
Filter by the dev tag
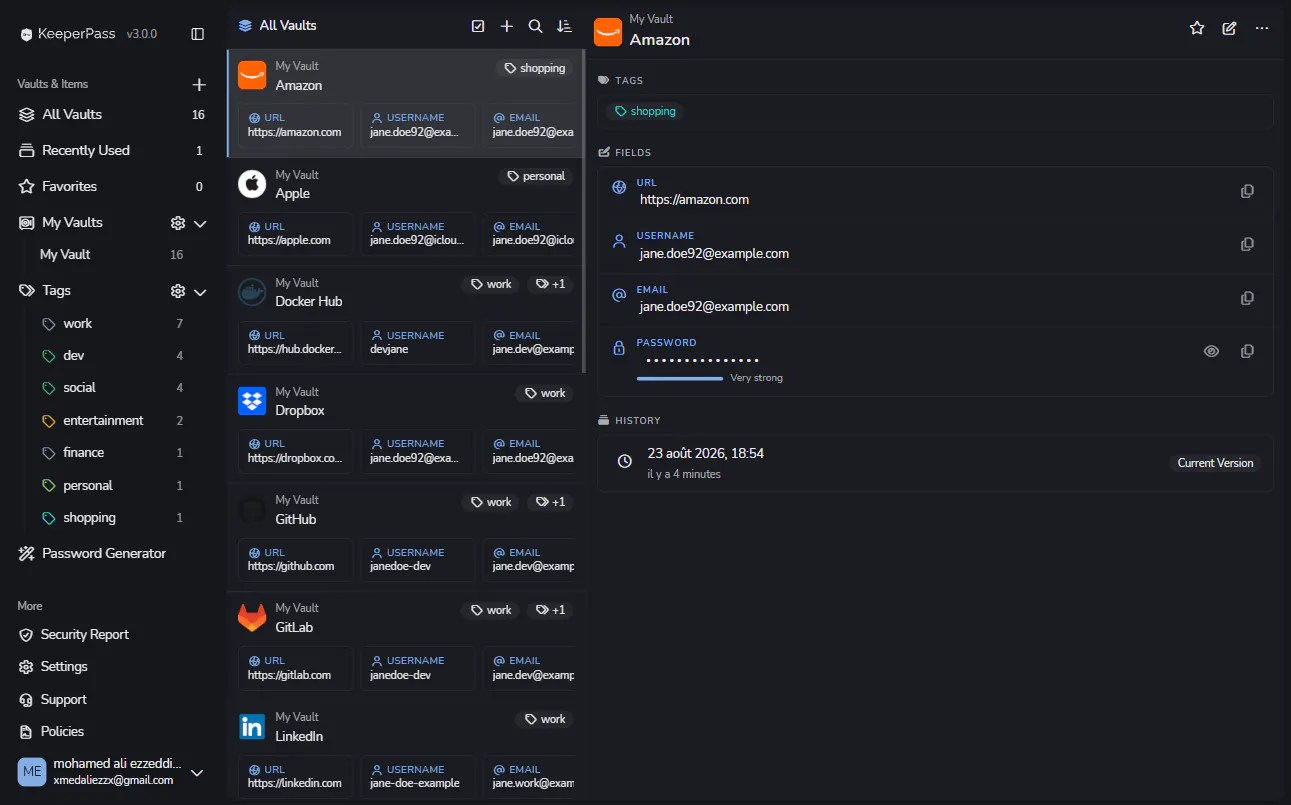coord(113,356)
